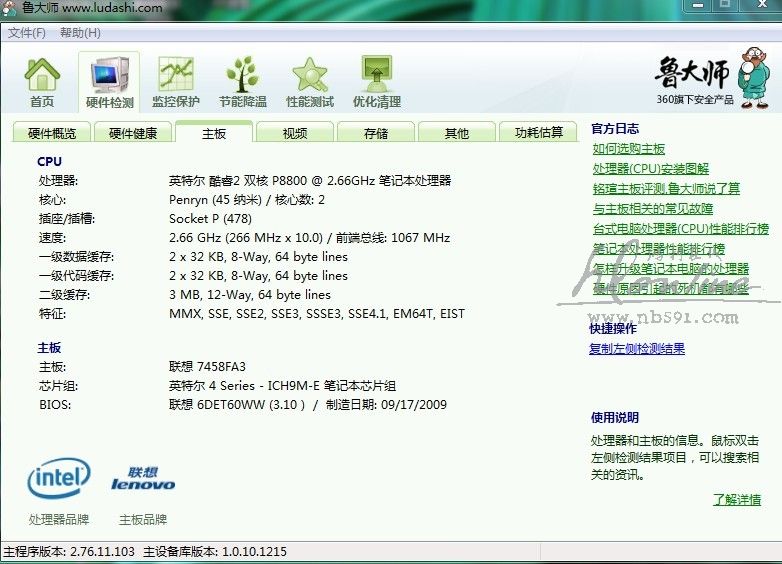Click the features value MMX, SSE, SSE2
Image resolution: width=782 pixels, height=564 pixels.
[x=317, y=314]
